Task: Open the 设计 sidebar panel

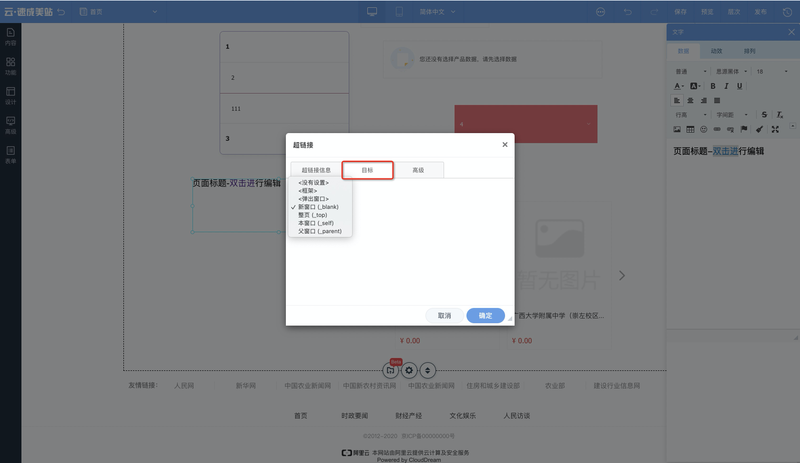Action: coord(10,95)
